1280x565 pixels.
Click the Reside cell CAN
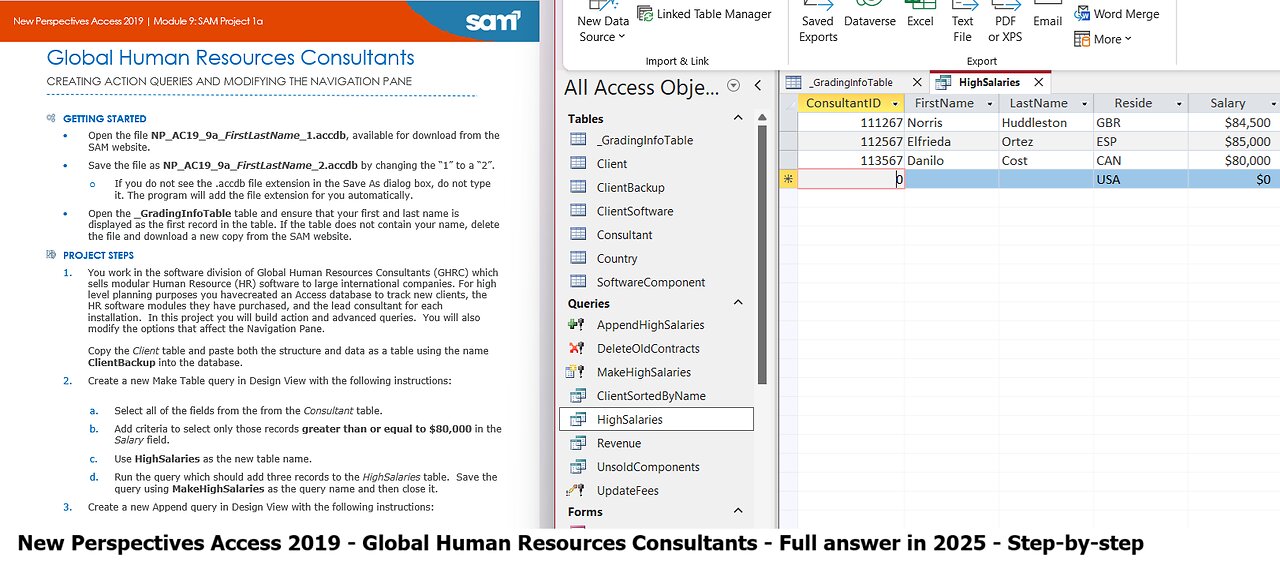(1140, 160)
